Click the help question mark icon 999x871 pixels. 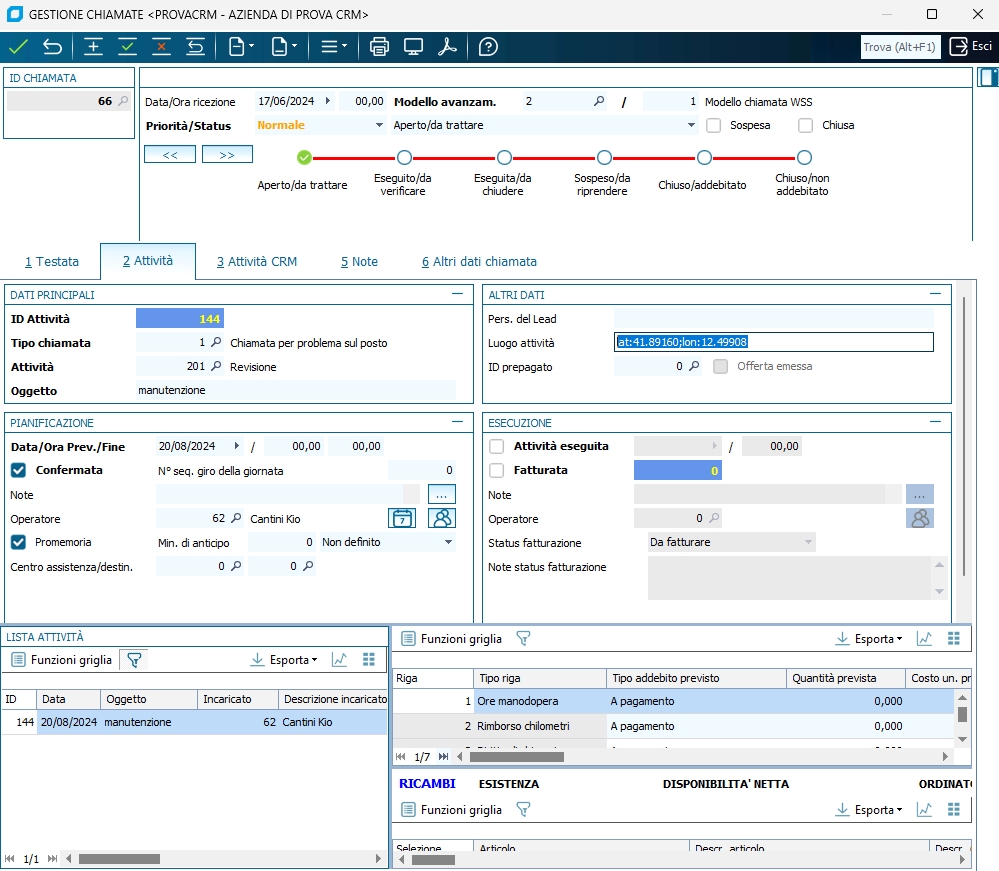488,47
